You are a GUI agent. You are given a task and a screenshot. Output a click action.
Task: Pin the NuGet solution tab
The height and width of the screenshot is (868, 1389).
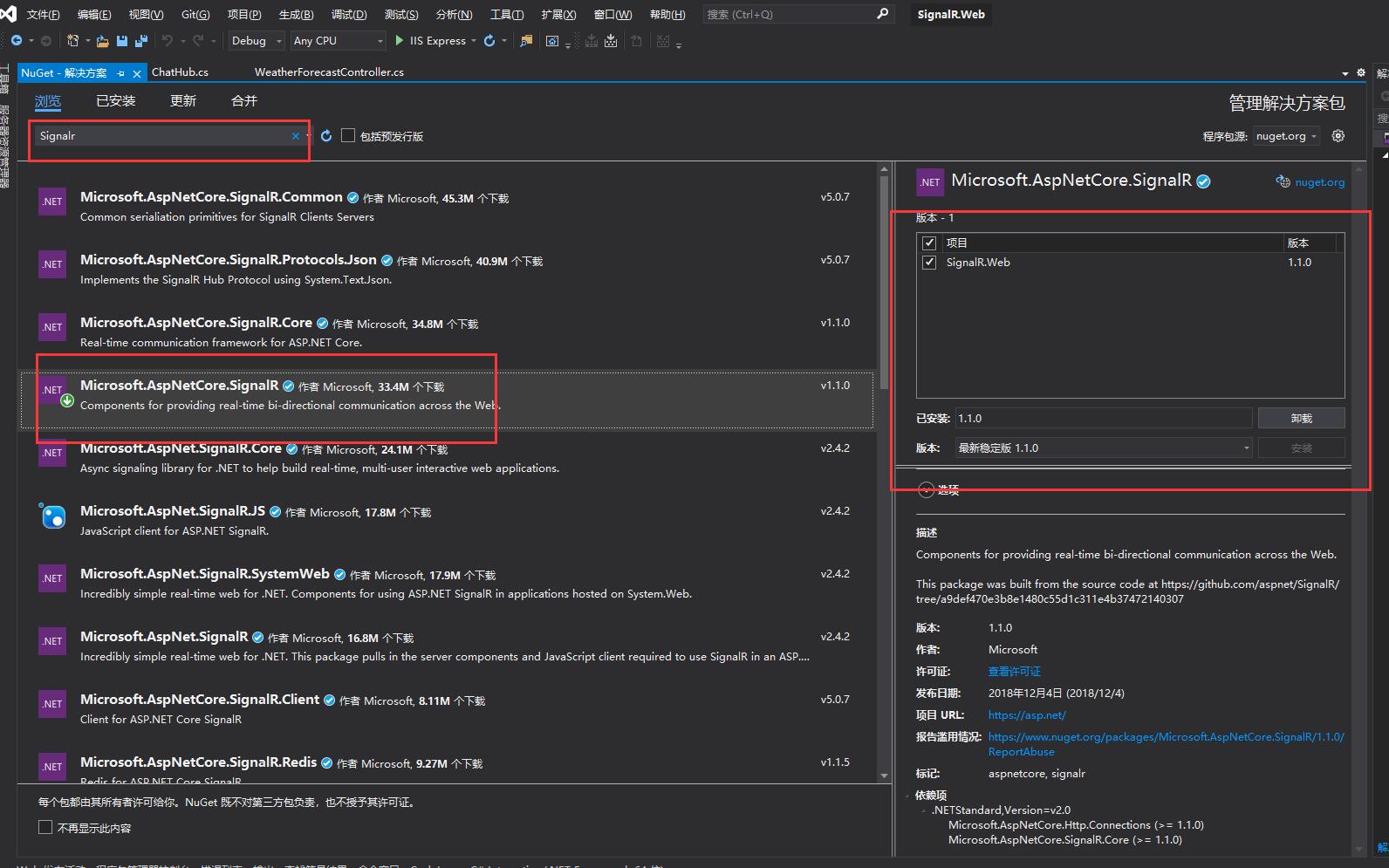[120, 73]
